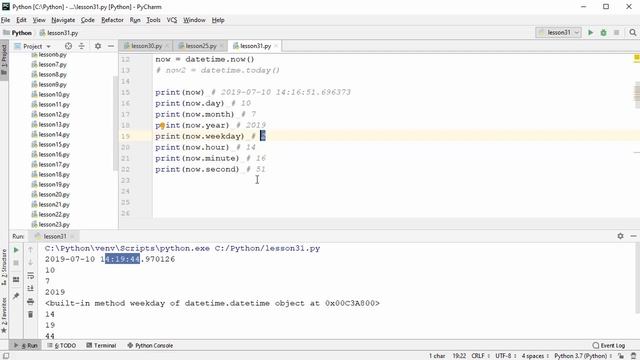Click the yellow inspection indicator in the editor corner

tap(636, 58)
